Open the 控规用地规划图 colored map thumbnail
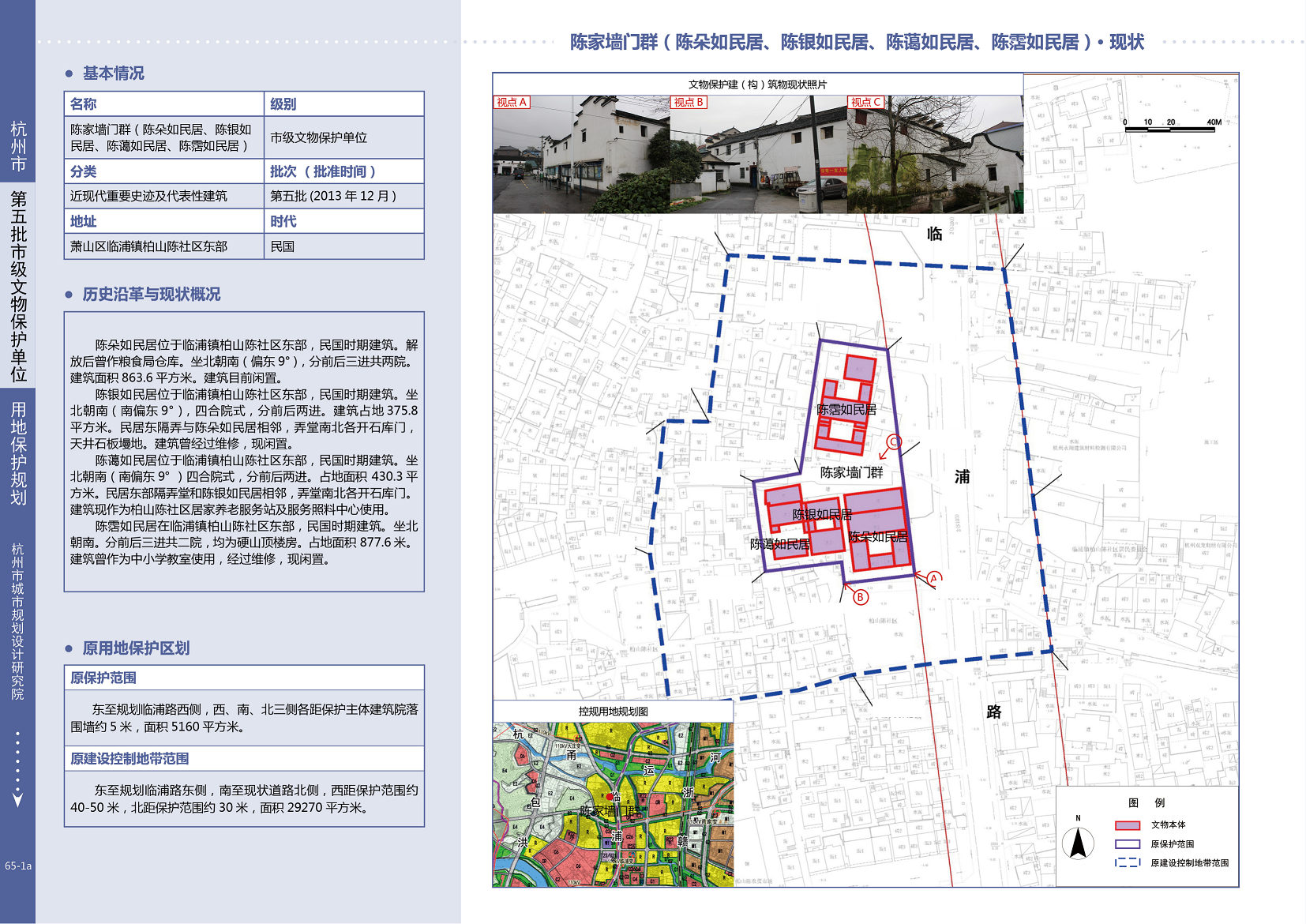The width and height of the screenshot is (1306, 924). tap(614, 804)
